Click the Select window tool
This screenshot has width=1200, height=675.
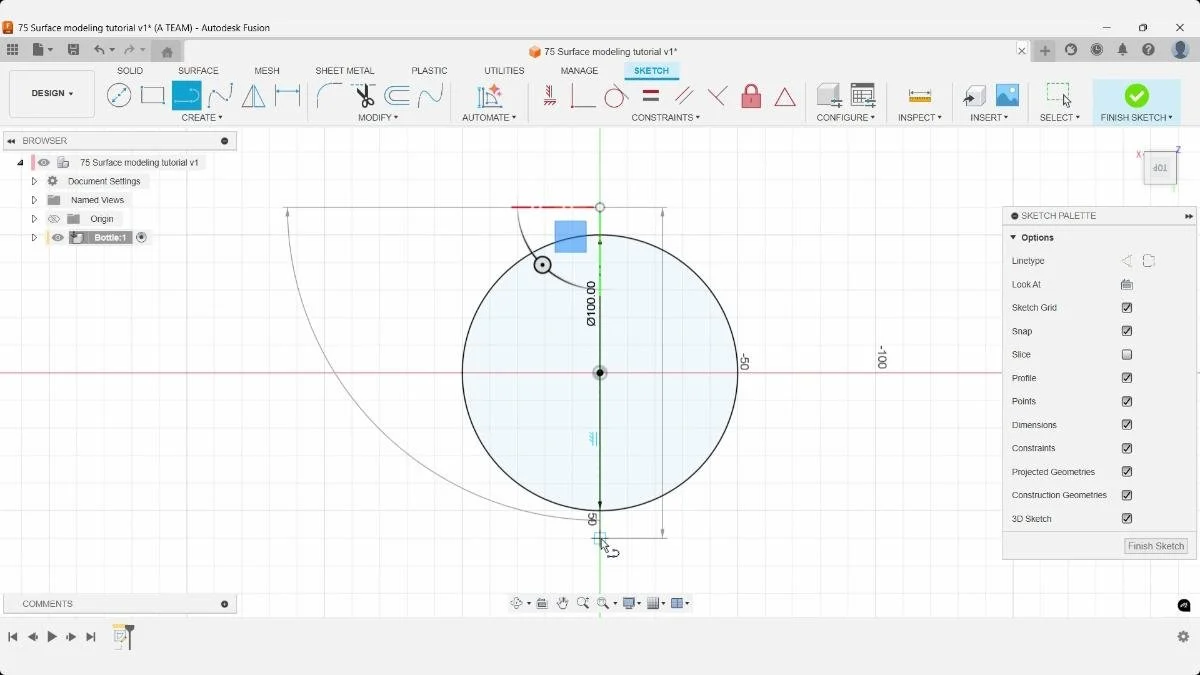[x=1059, y=95]
